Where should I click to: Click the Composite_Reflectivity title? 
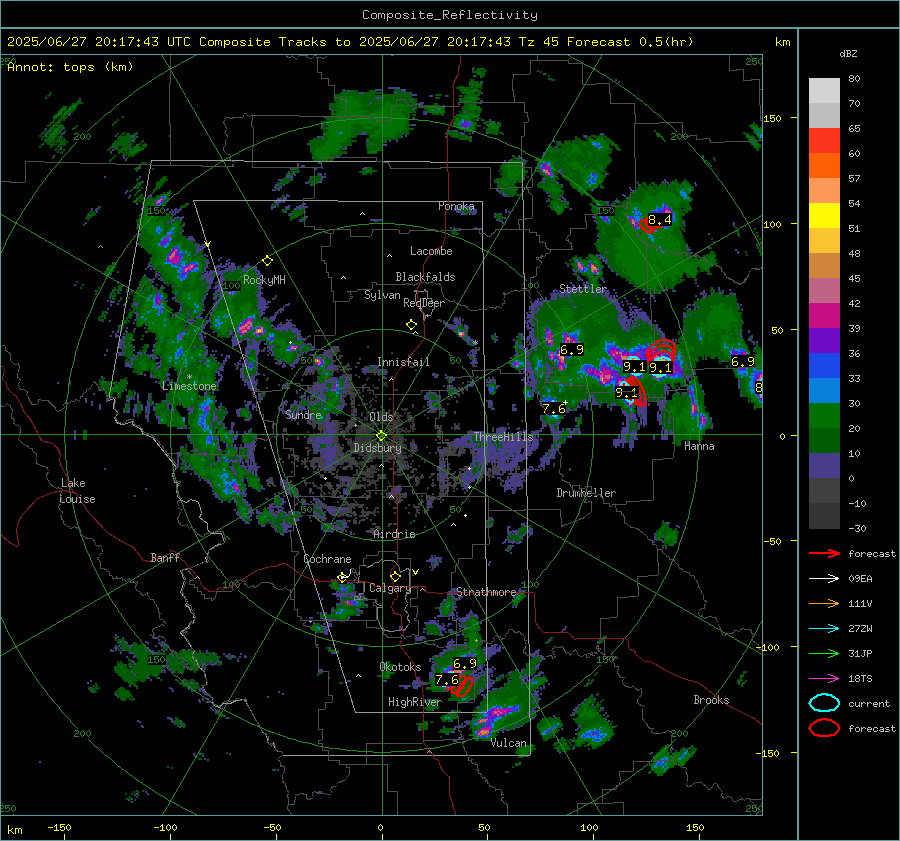450,15
